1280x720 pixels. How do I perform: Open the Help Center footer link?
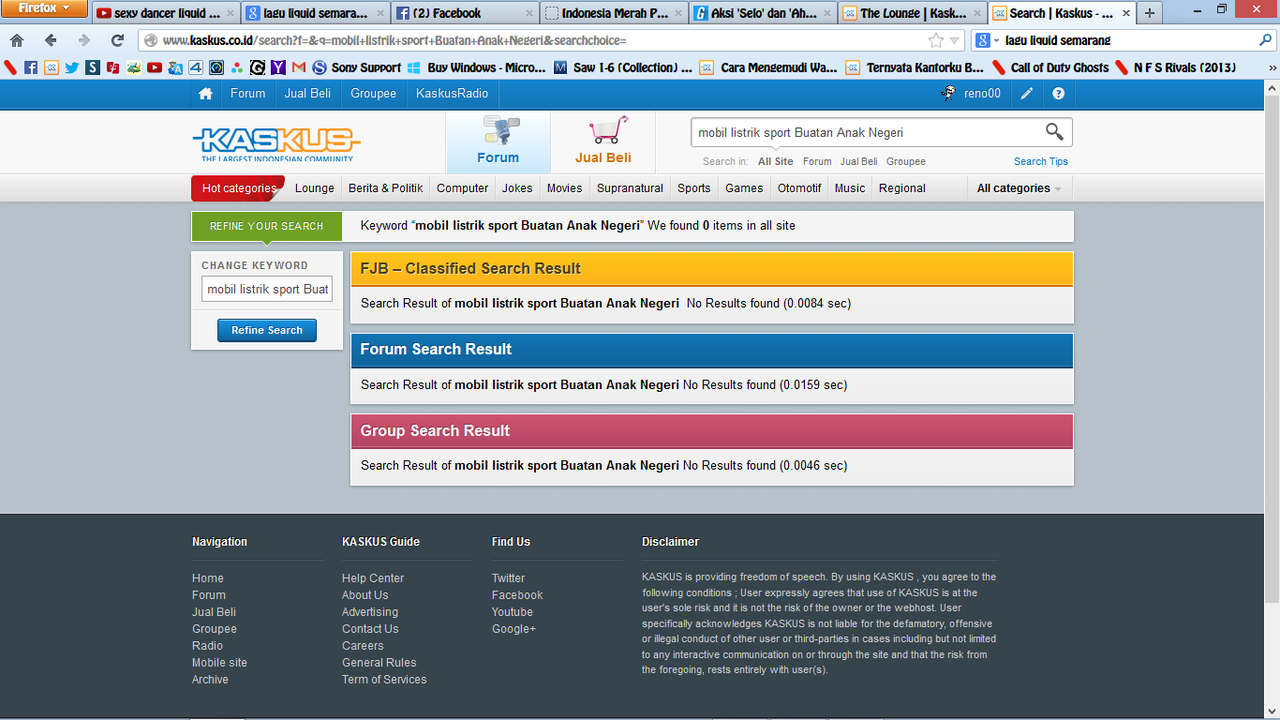pyautogui.click(x=373, y=578)
